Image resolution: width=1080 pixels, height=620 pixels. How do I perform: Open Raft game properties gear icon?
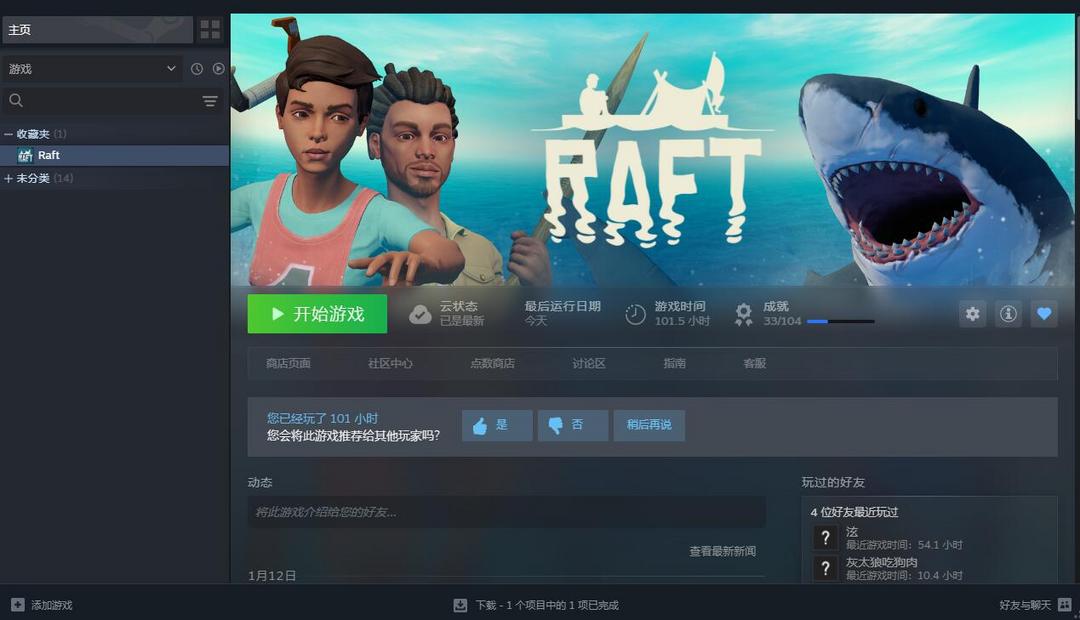click(x=972, y=313)
